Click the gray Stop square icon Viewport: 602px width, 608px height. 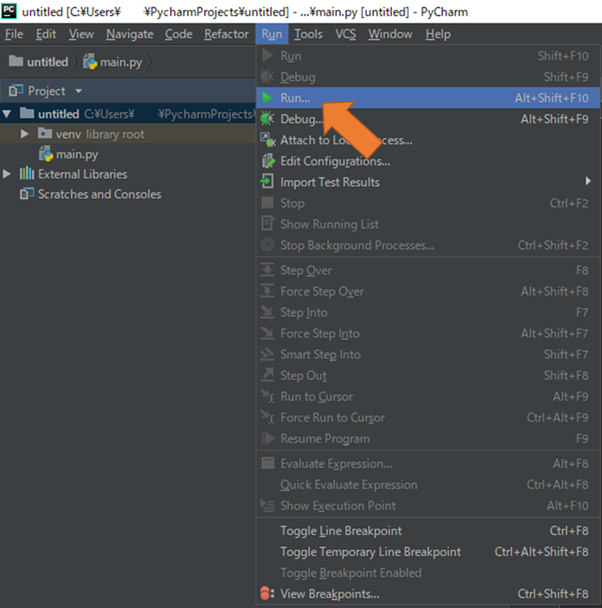[x=267, y=202]
